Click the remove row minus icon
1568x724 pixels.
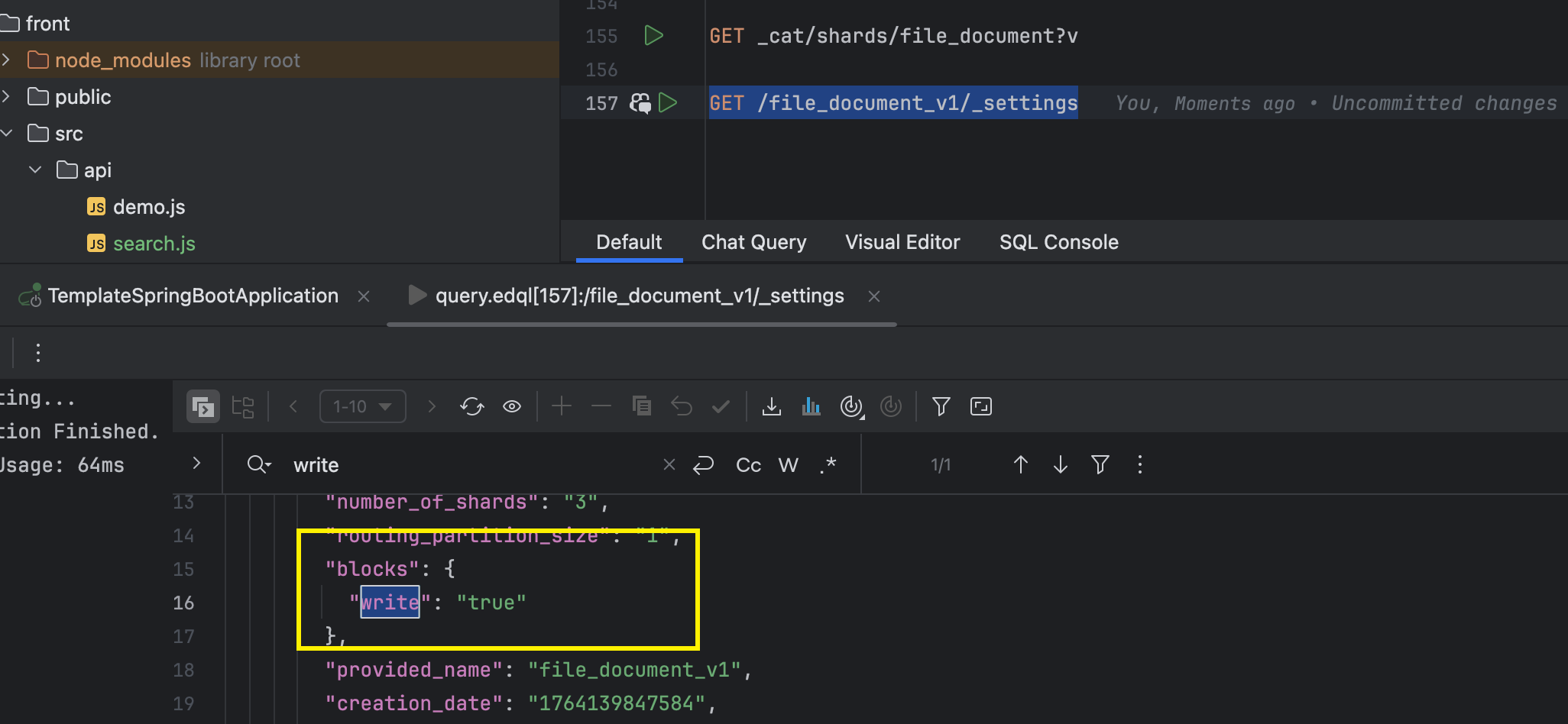click(601, 406)
